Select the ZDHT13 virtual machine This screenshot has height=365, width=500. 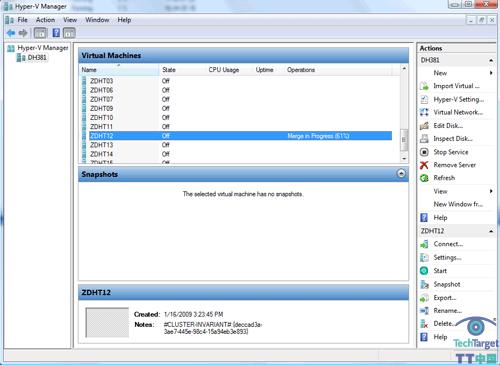point(101,145)
